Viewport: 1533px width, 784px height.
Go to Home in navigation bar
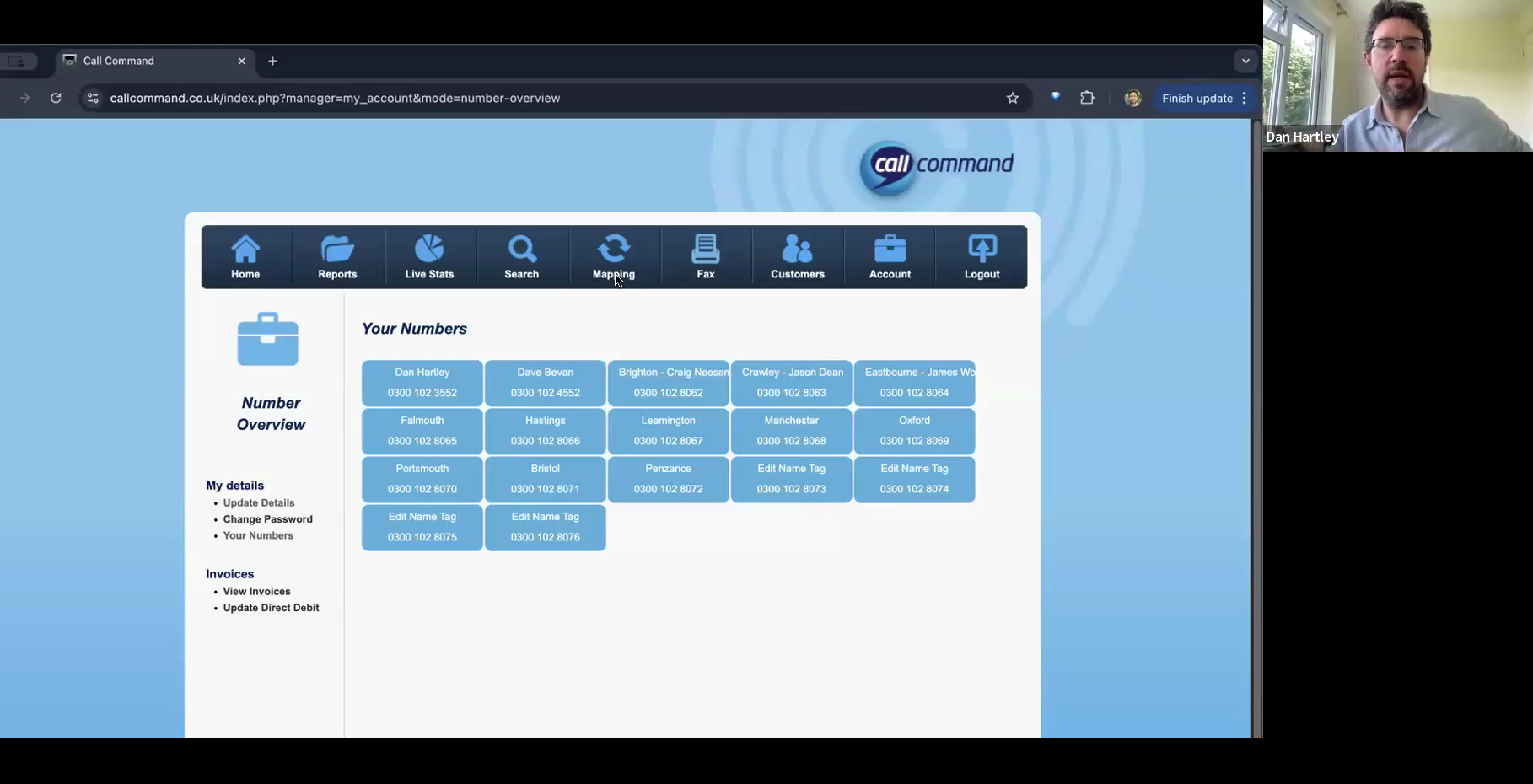point(245,256)
